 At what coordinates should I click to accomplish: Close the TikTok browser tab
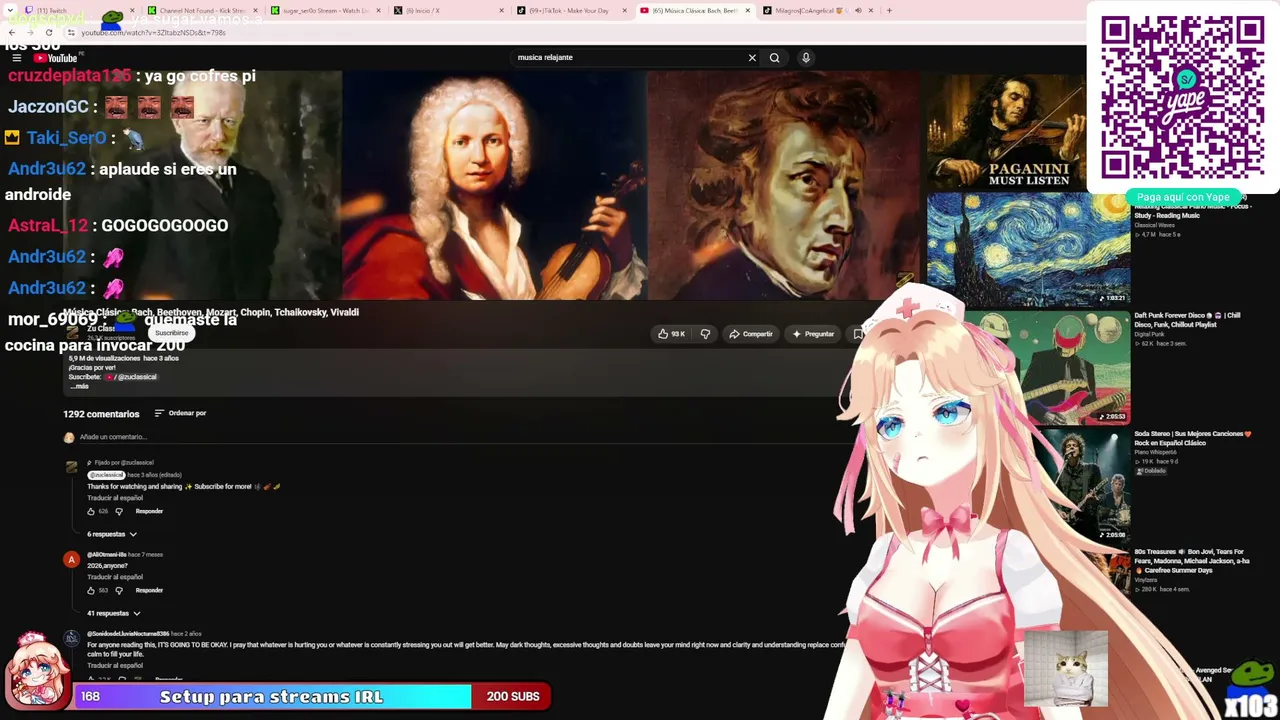coord(625,10)
